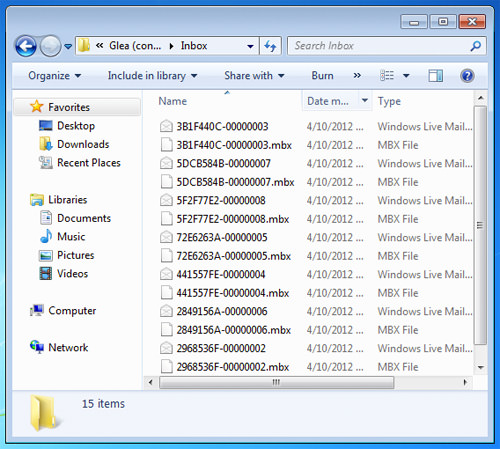
Task: Click the Burn toolbar button
Action: tap(322, 76)
